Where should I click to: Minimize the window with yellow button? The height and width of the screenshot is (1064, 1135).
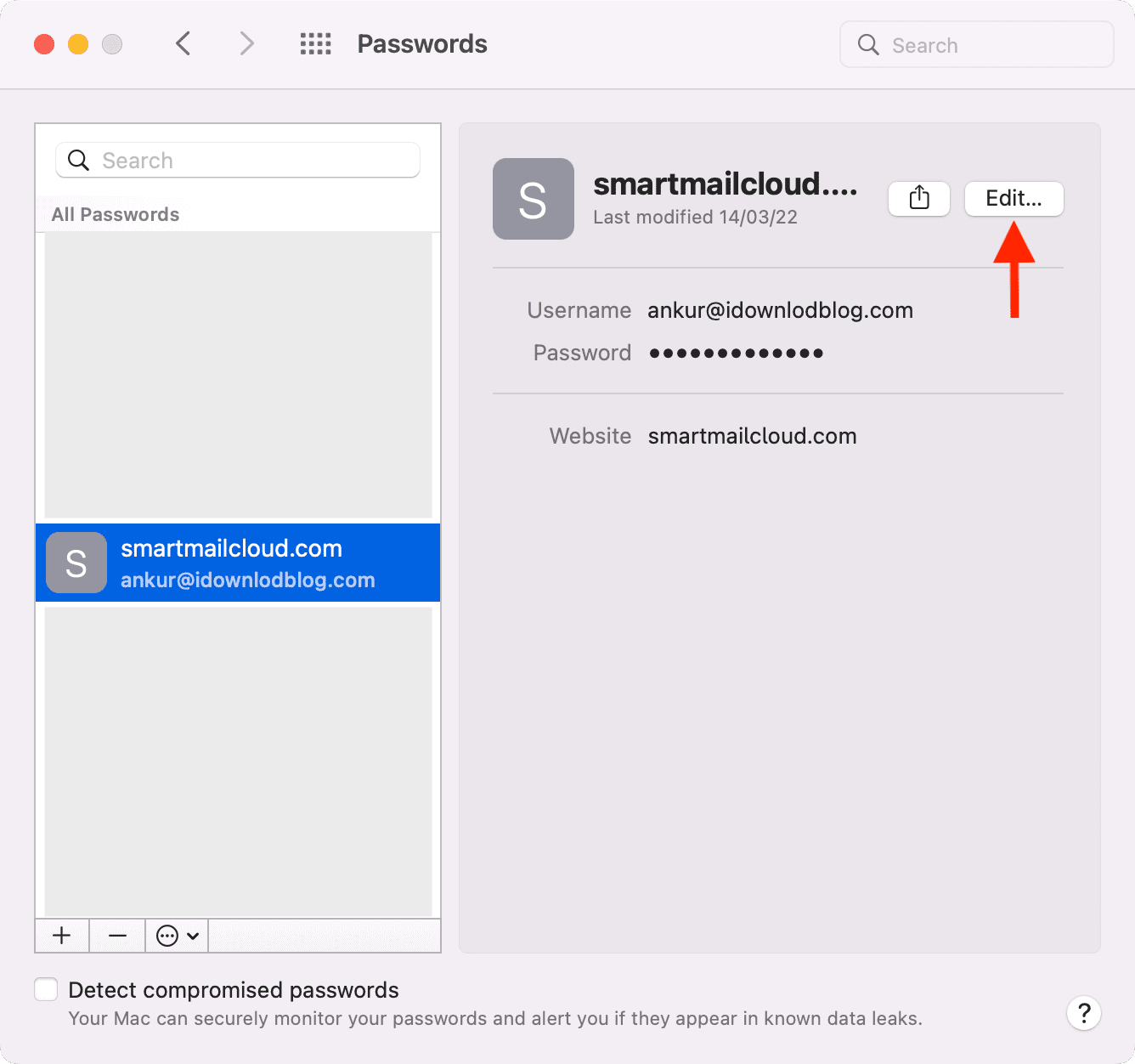tap(78, 44)
